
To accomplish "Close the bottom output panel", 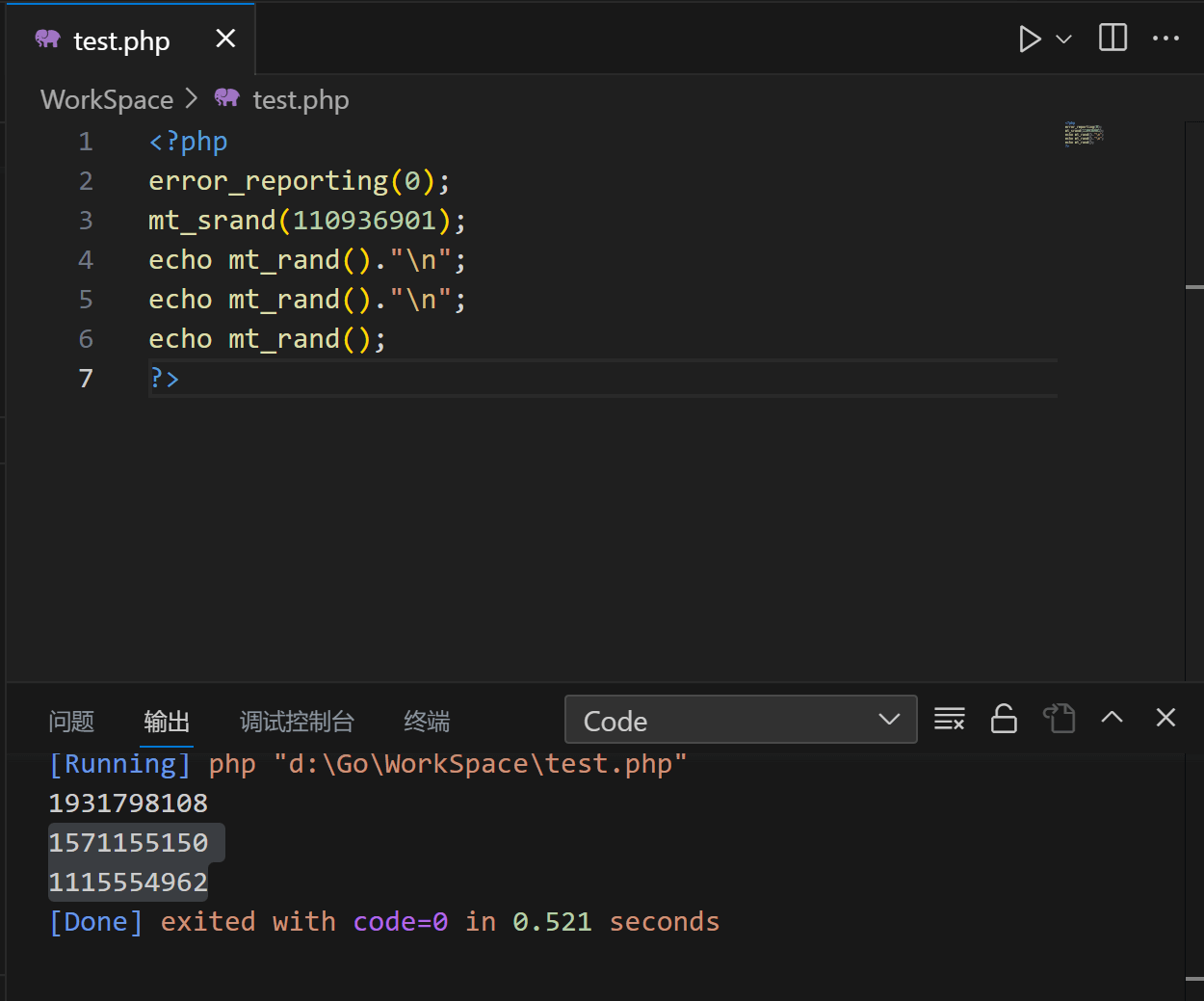I will pos(1165,718).
